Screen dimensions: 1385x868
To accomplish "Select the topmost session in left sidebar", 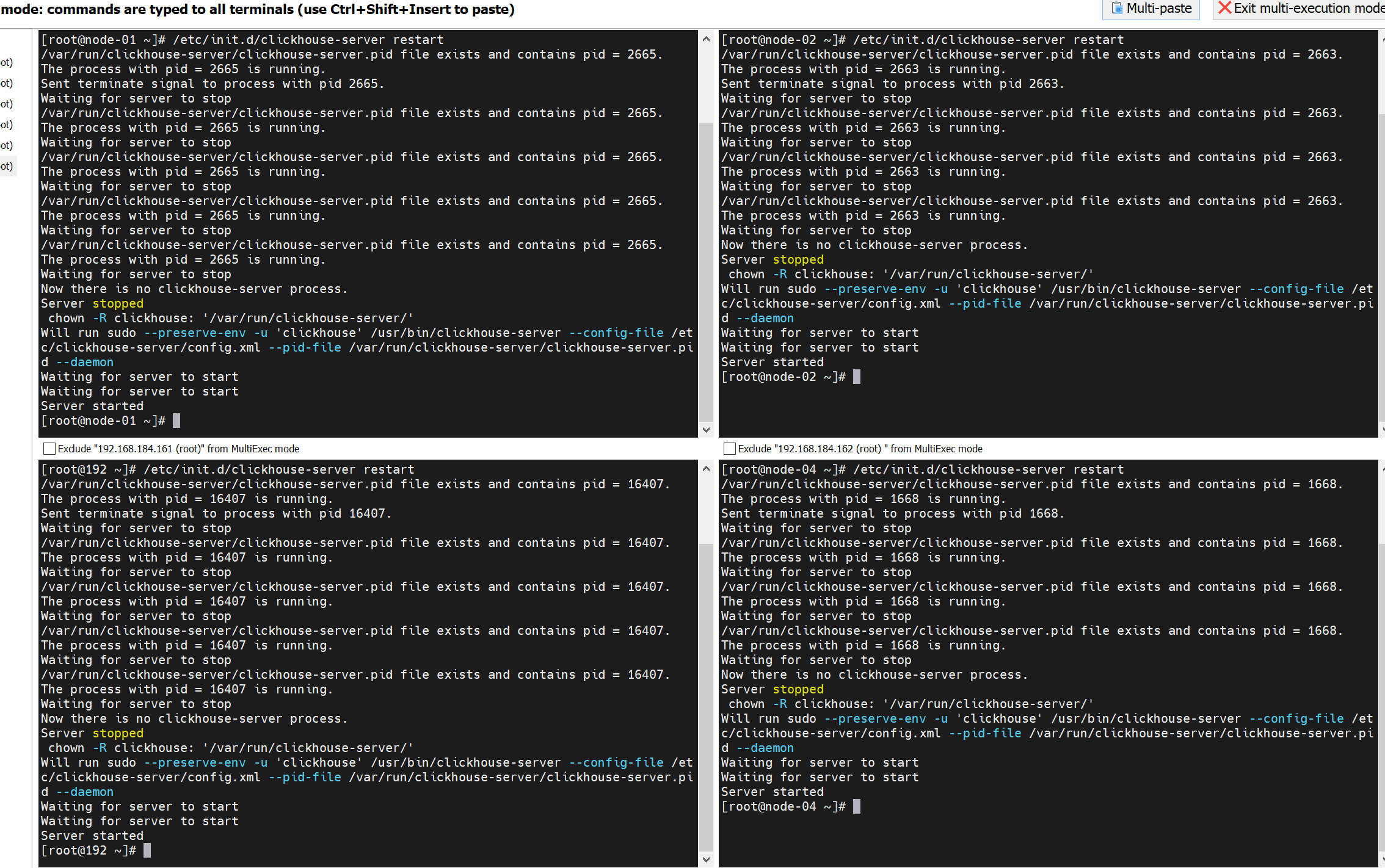I will coord(7,62).
